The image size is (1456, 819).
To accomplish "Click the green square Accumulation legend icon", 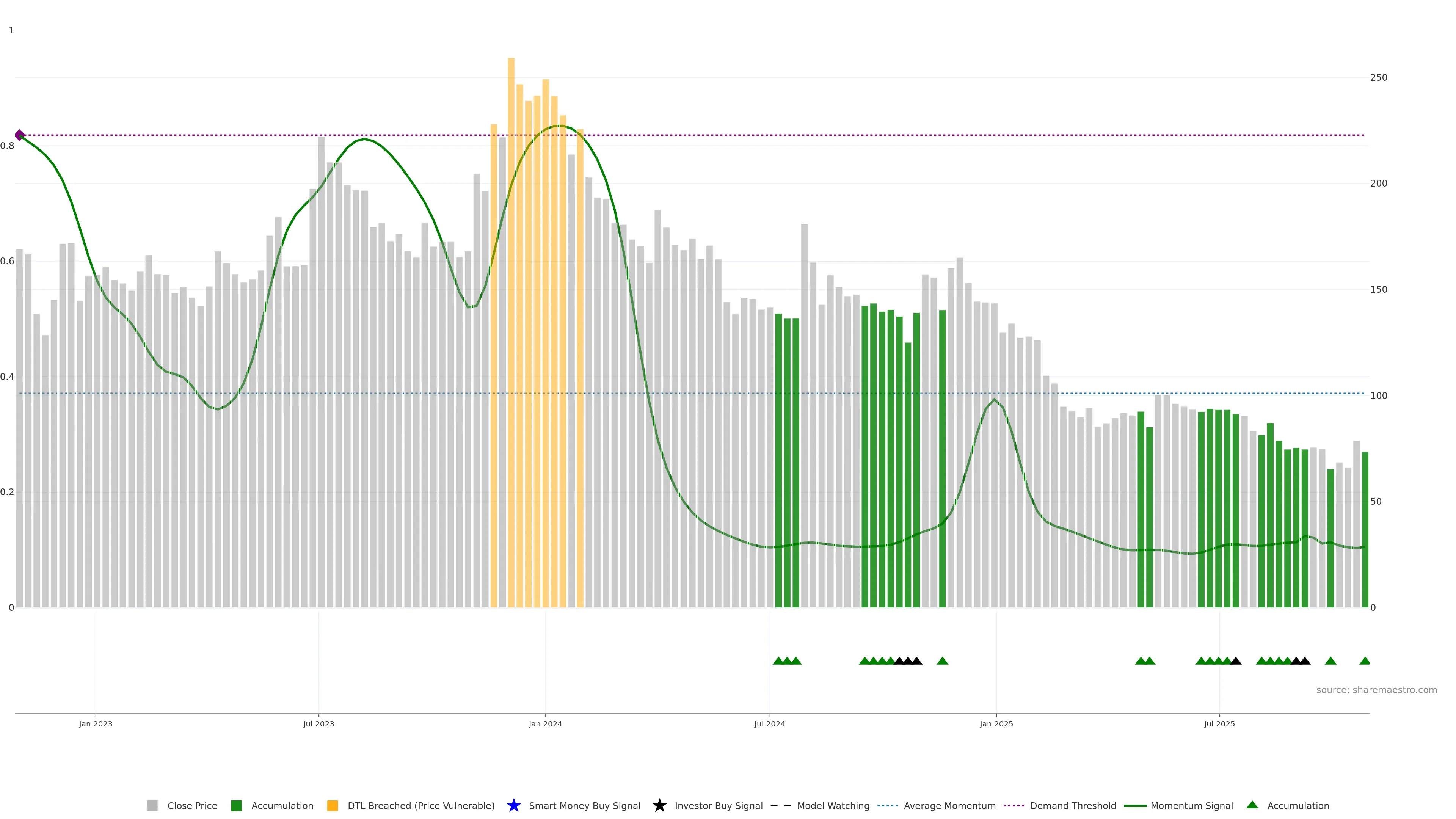I will point(236,805).
